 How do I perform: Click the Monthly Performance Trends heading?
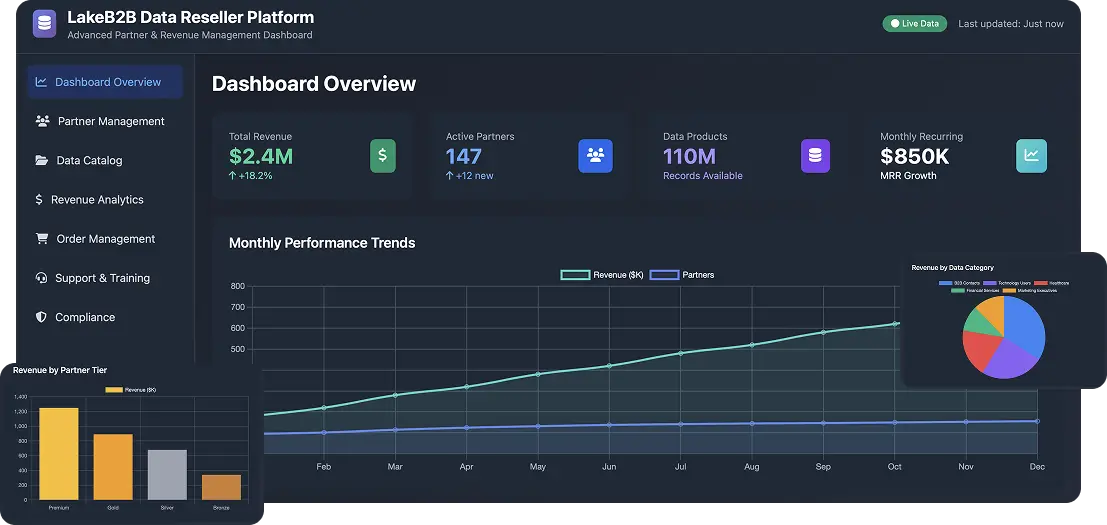tap(322, 243)
